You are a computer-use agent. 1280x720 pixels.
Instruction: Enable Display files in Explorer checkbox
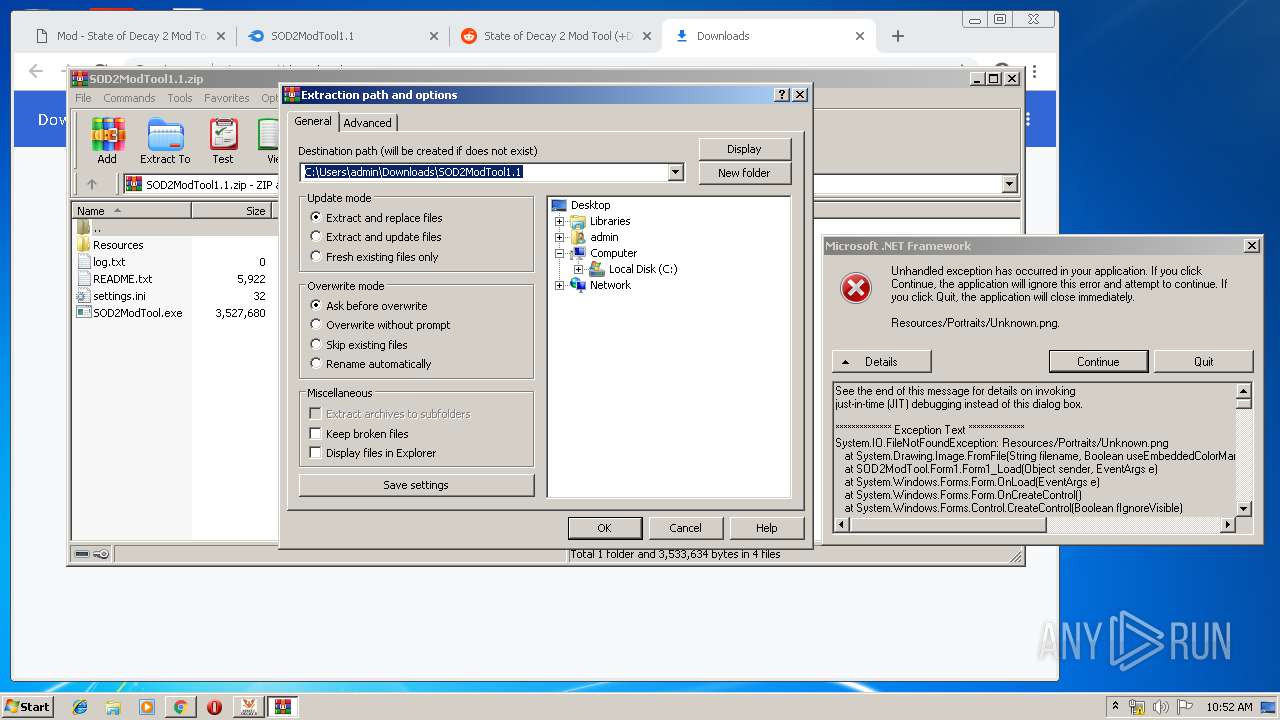(316, 453)
